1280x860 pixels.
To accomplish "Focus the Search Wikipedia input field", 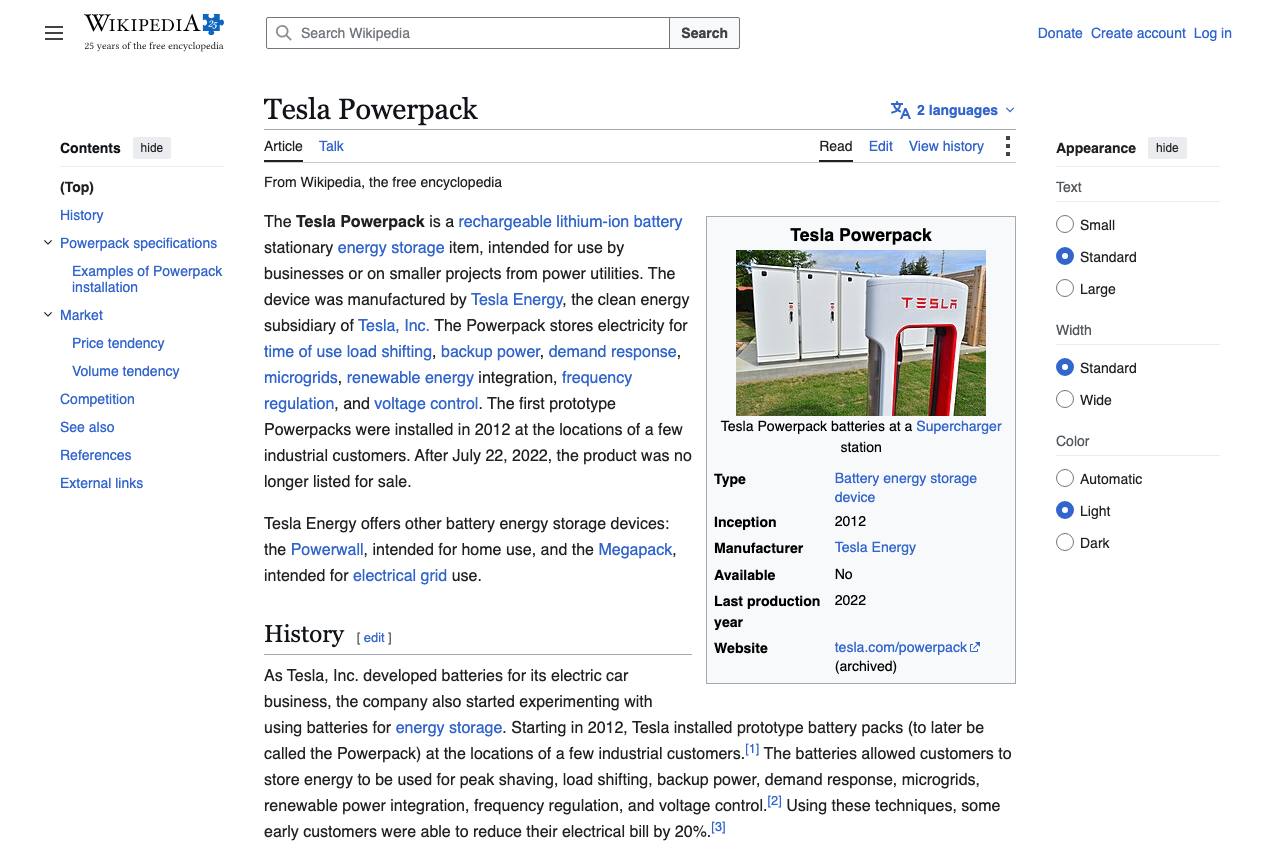I will pos(468,33).
